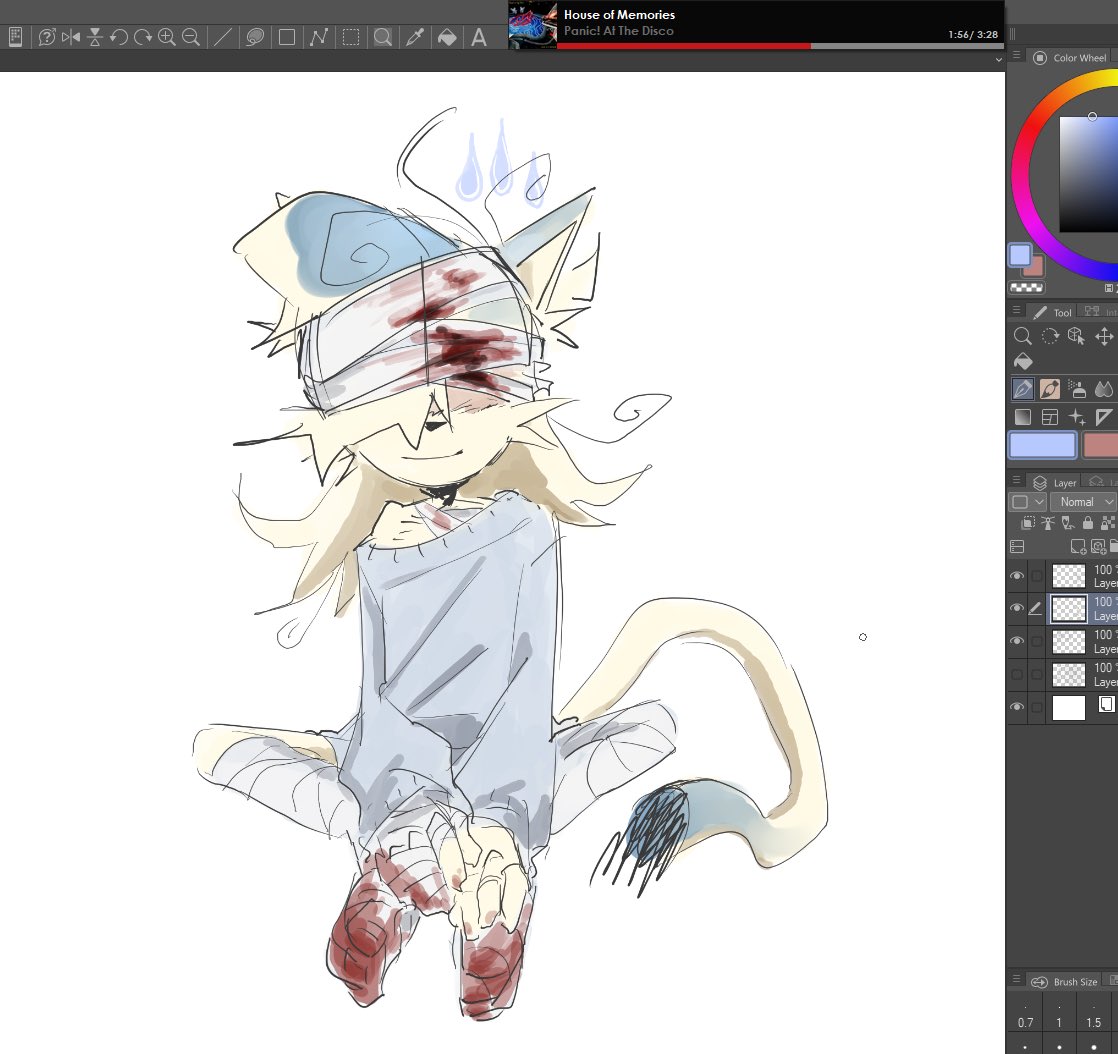This screenshot has width=1118, height=1054.
Task: Hide the selected layer with pen icon
Action: [x=1017, y=608]
